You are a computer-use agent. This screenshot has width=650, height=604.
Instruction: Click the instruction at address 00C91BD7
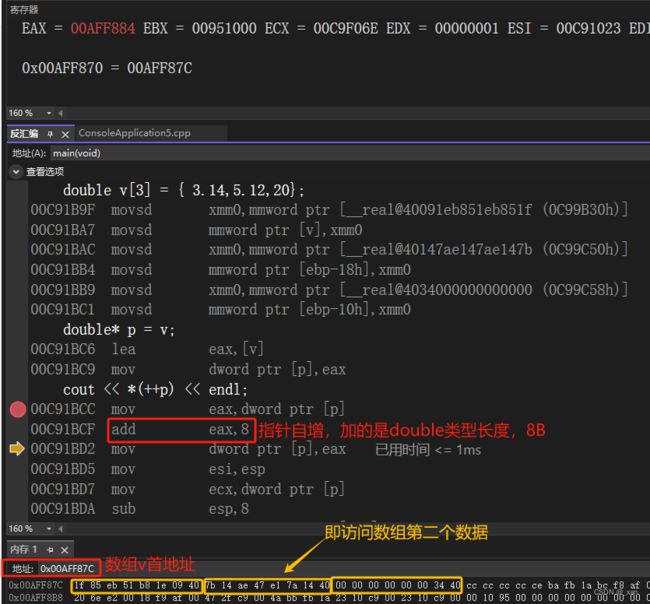point(187,489)
